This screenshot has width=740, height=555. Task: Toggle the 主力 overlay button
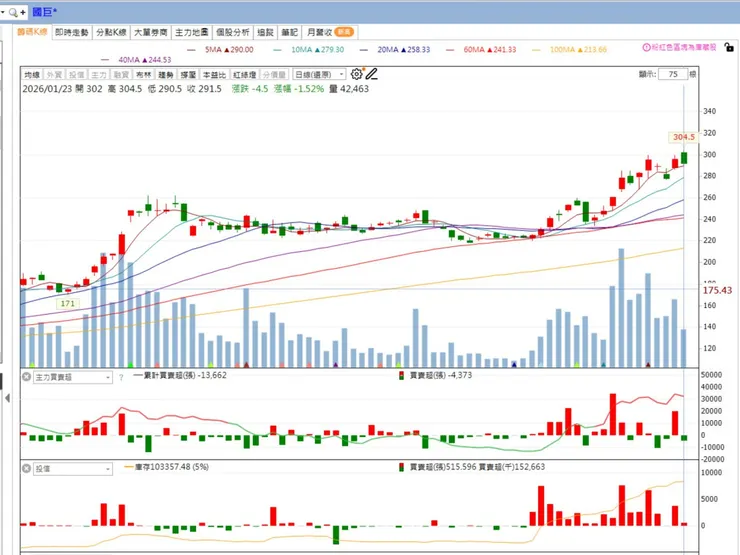tap(98, 75)
